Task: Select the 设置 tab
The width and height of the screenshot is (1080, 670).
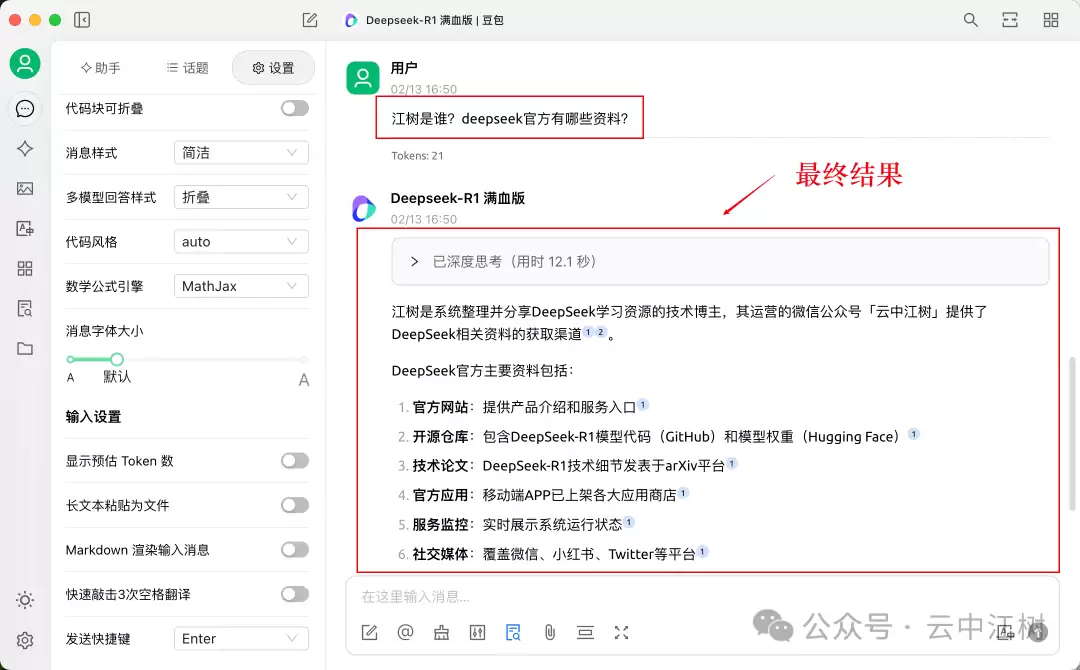Action: (x=273, y=67)
